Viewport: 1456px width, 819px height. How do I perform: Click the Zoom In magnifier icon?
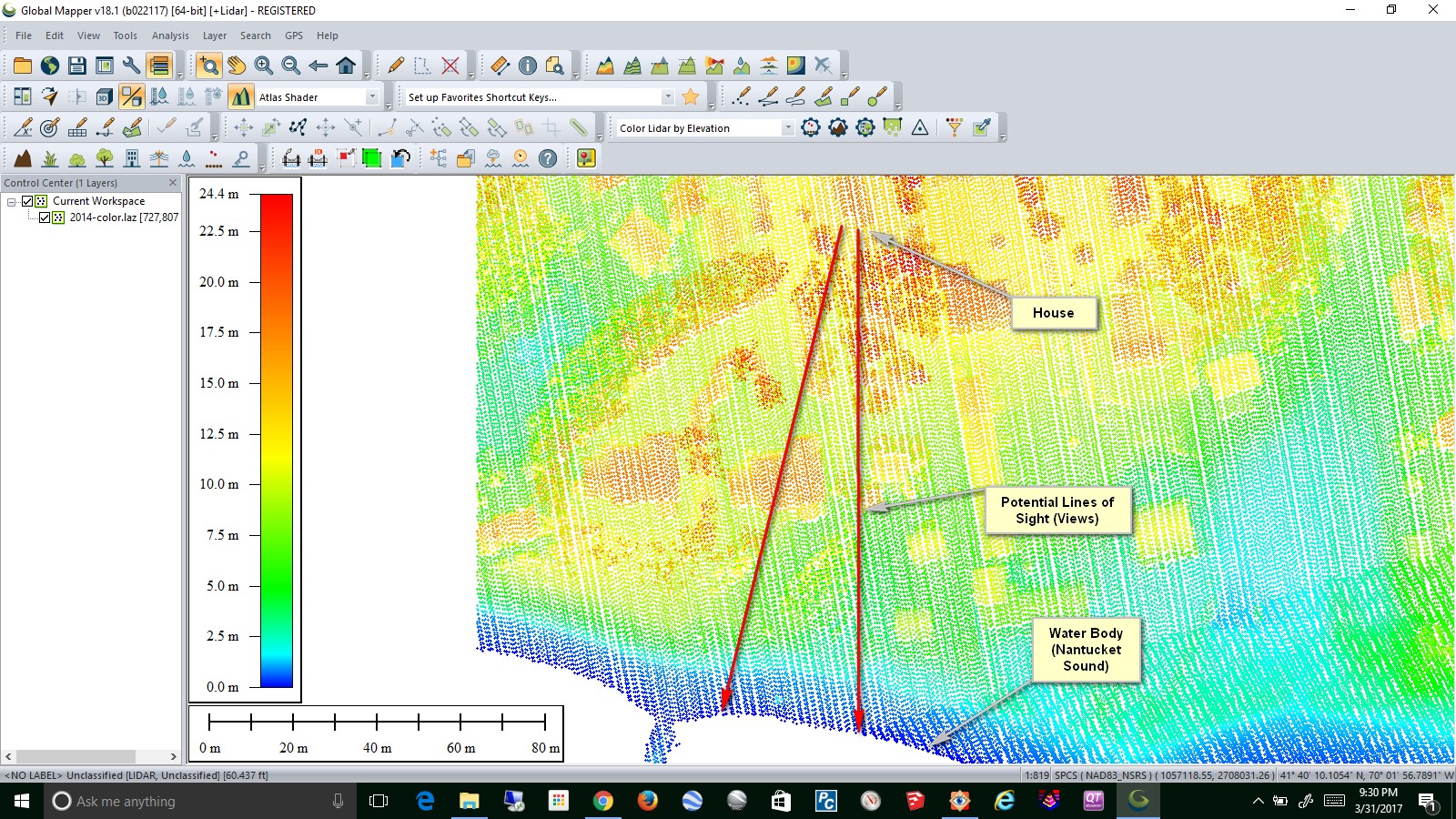264,66
